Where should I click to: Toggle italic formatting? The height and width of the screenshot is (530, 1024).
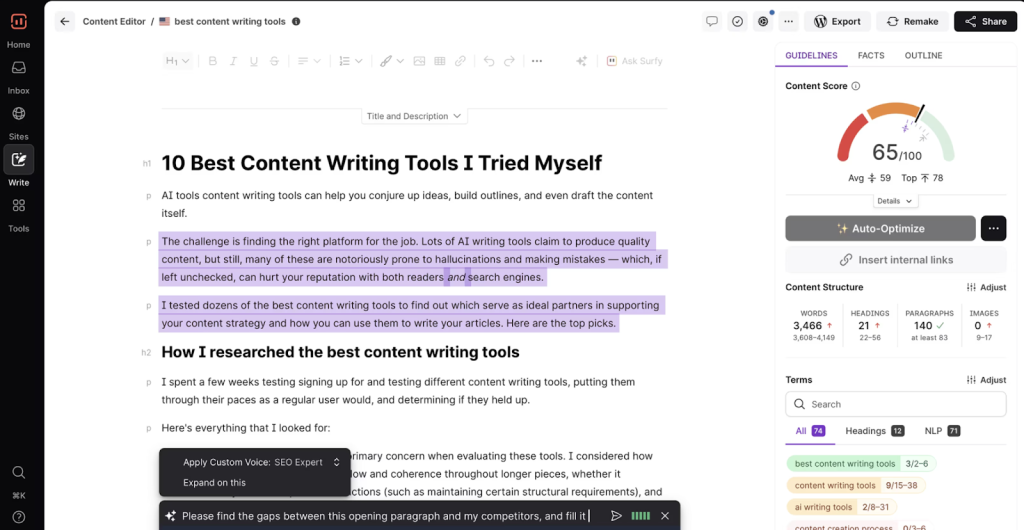(x=233, y=61)
